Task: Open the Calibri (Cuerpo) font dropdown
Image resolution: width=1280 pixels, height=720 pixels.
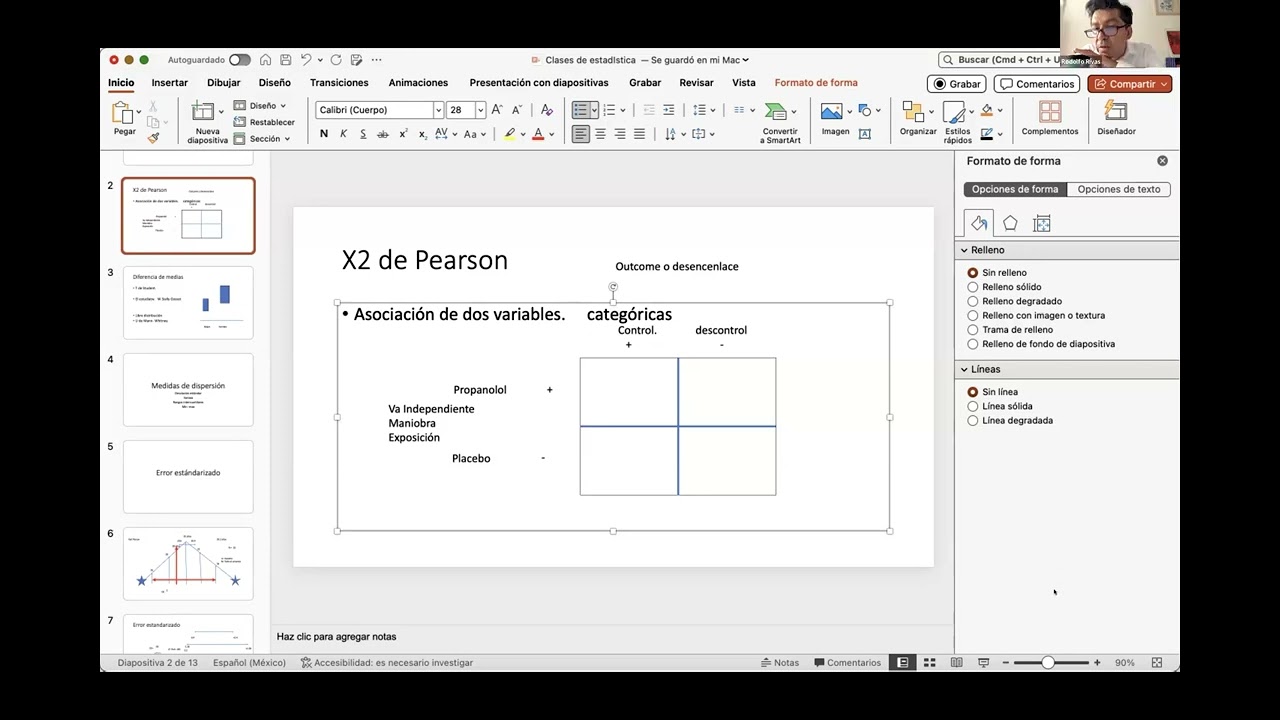Action: [x=438, y=110]
